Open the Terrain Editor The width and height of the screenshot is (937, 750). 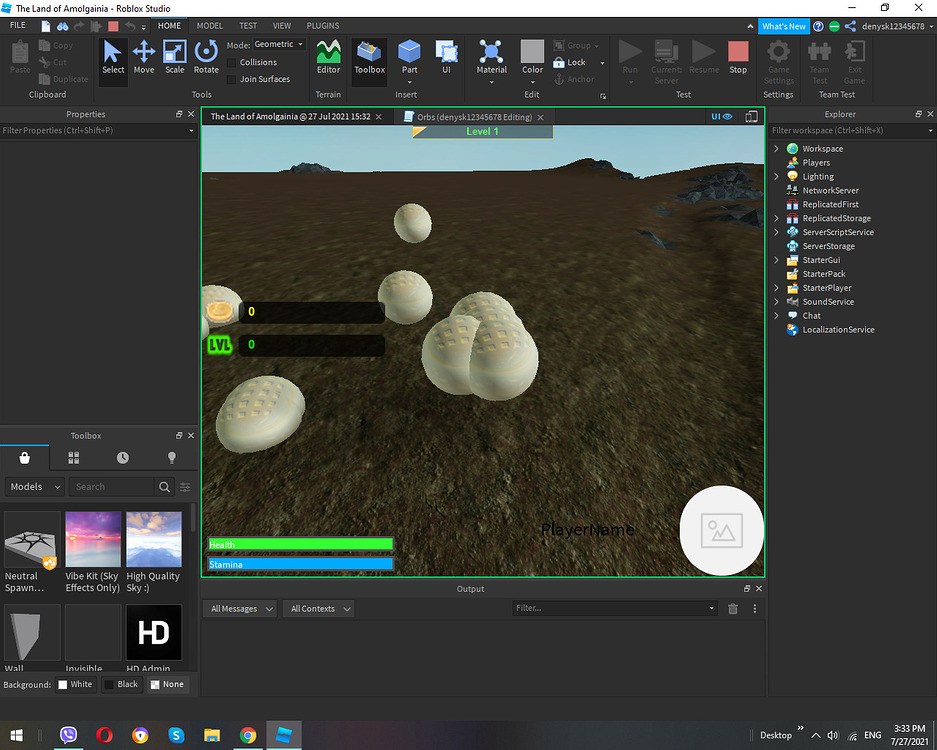click(328, 58)
